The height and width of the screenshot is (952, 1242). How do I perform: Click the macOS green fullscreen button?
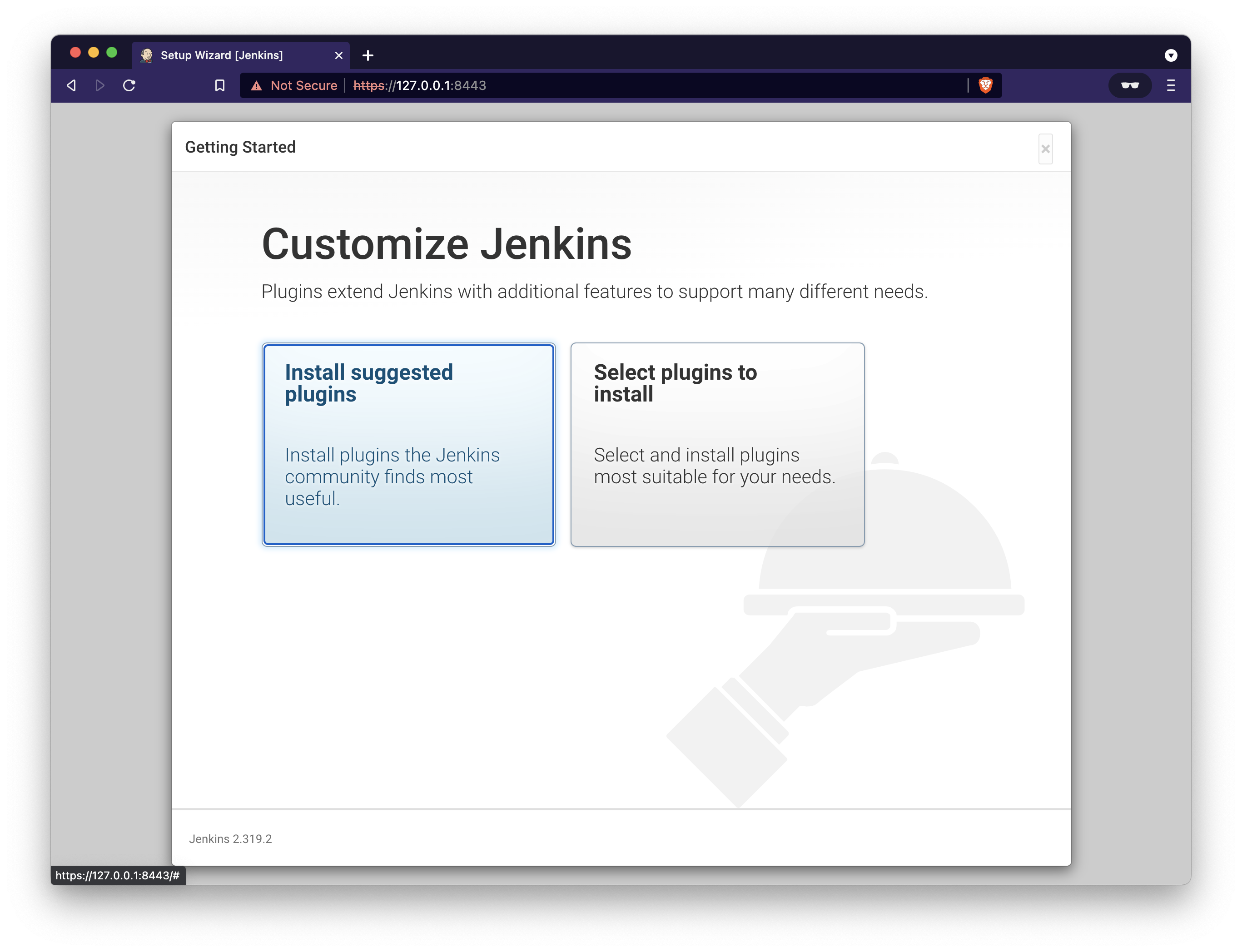coord(112,53)
